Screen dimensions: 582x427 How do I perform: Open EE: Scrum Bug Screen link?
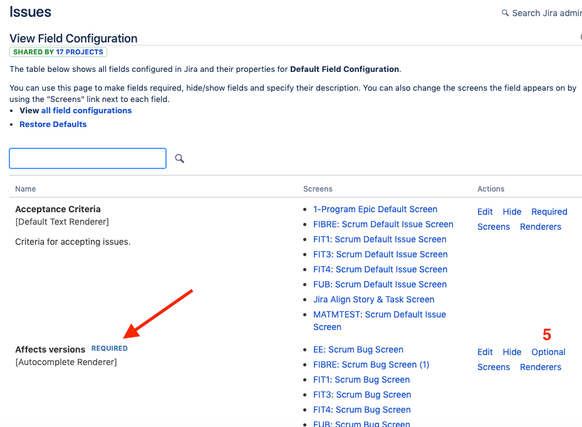[358, 350]
